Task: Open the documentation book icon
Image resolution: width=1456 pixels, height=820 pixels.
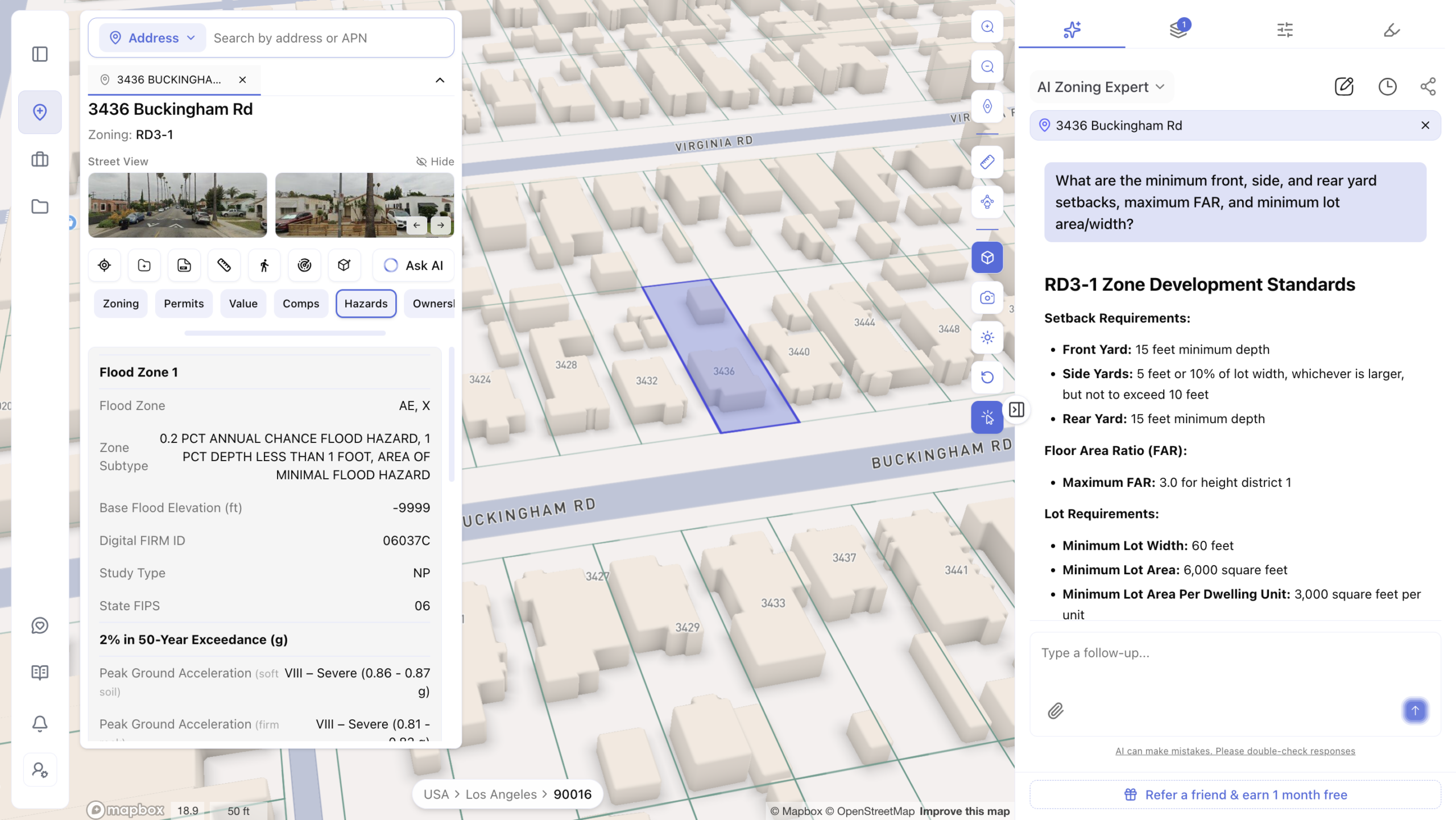Action: (x=40, y=673)
